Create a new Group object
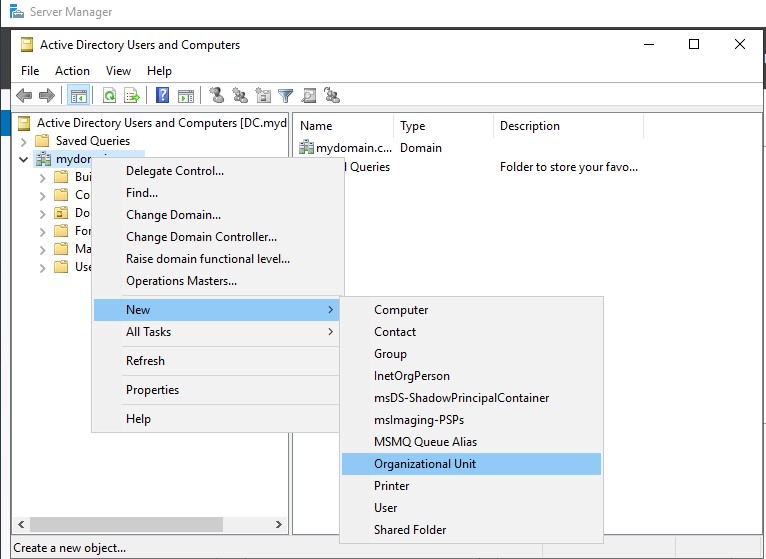 pos(471,354)
